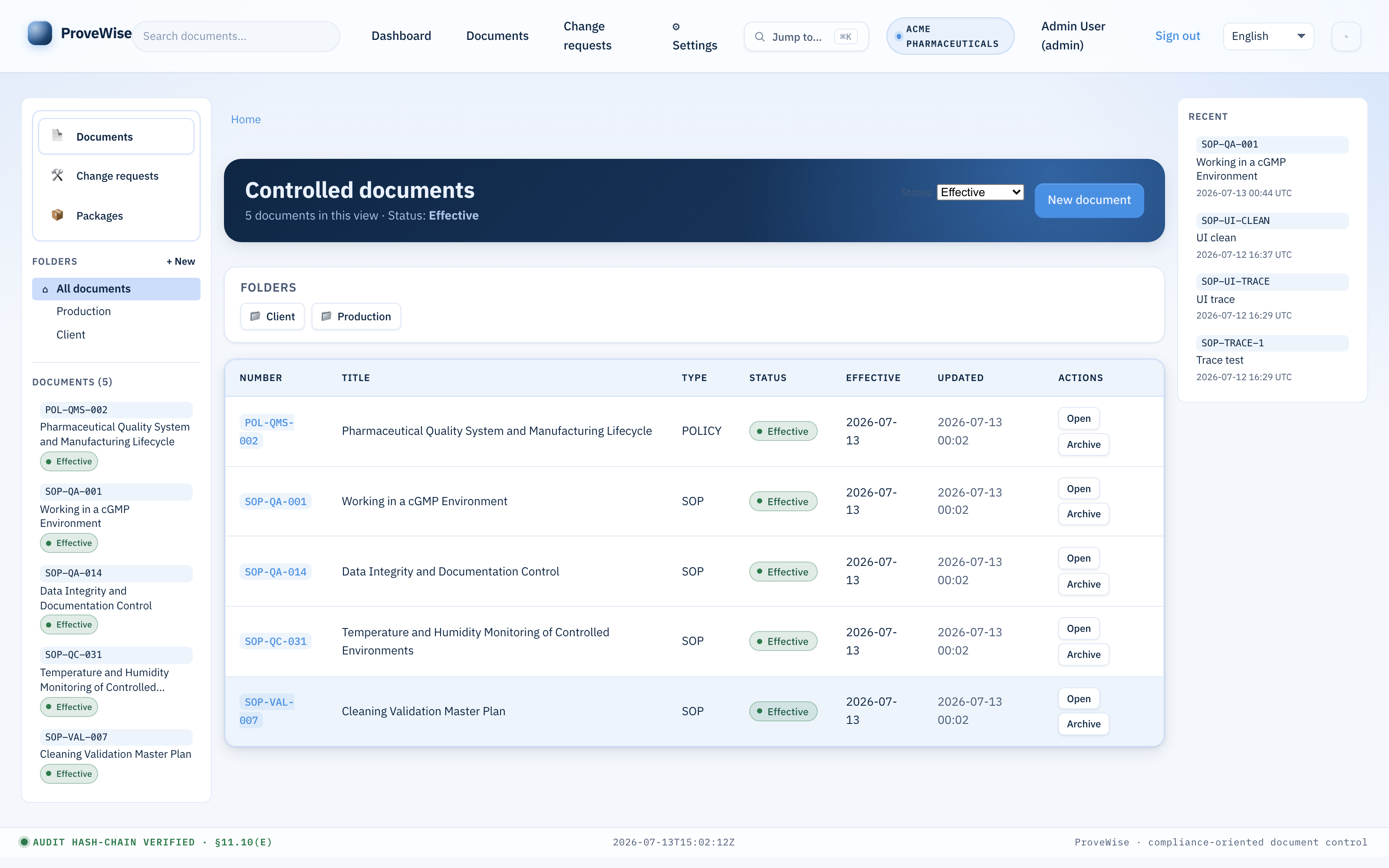Click the NUMBER column header
The width and height of the screenshot is (1389, 868).
[x=260, y=378]
